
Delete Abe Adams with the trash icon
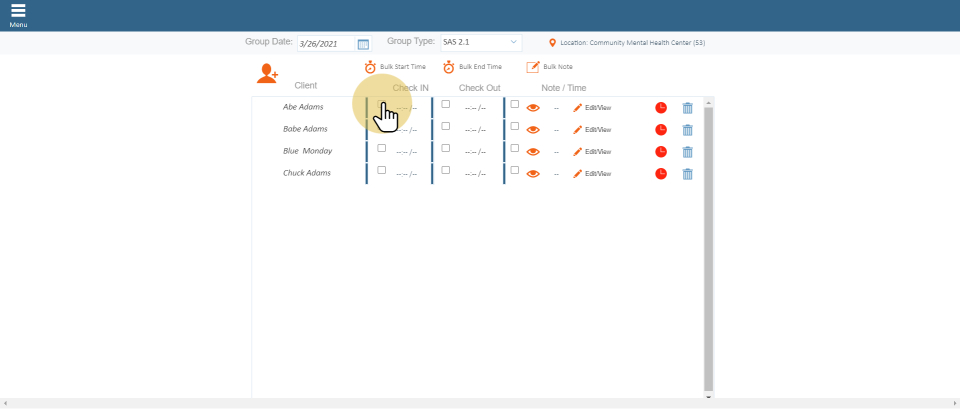(x=687, y=107)
